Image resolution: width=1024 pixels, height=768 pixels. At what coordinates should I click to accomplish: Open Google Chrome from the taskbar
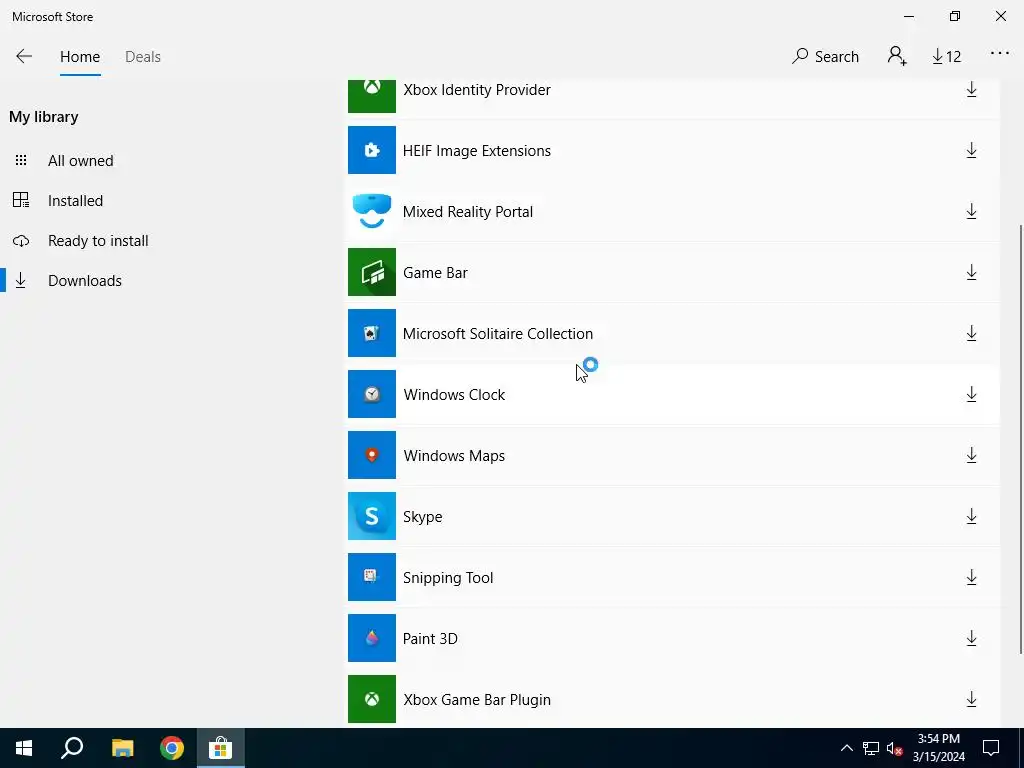pos(172,748)
